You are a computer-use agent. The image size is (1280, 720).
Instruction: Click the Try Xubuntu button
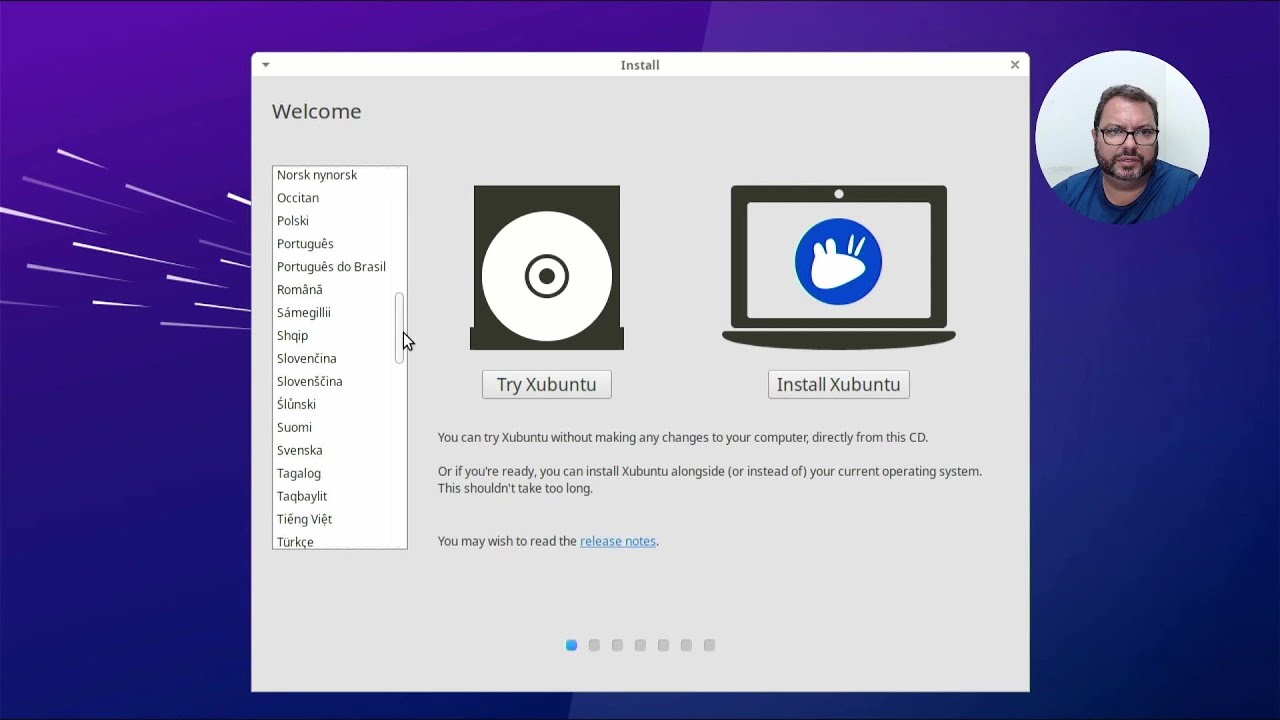click(546, 385)
